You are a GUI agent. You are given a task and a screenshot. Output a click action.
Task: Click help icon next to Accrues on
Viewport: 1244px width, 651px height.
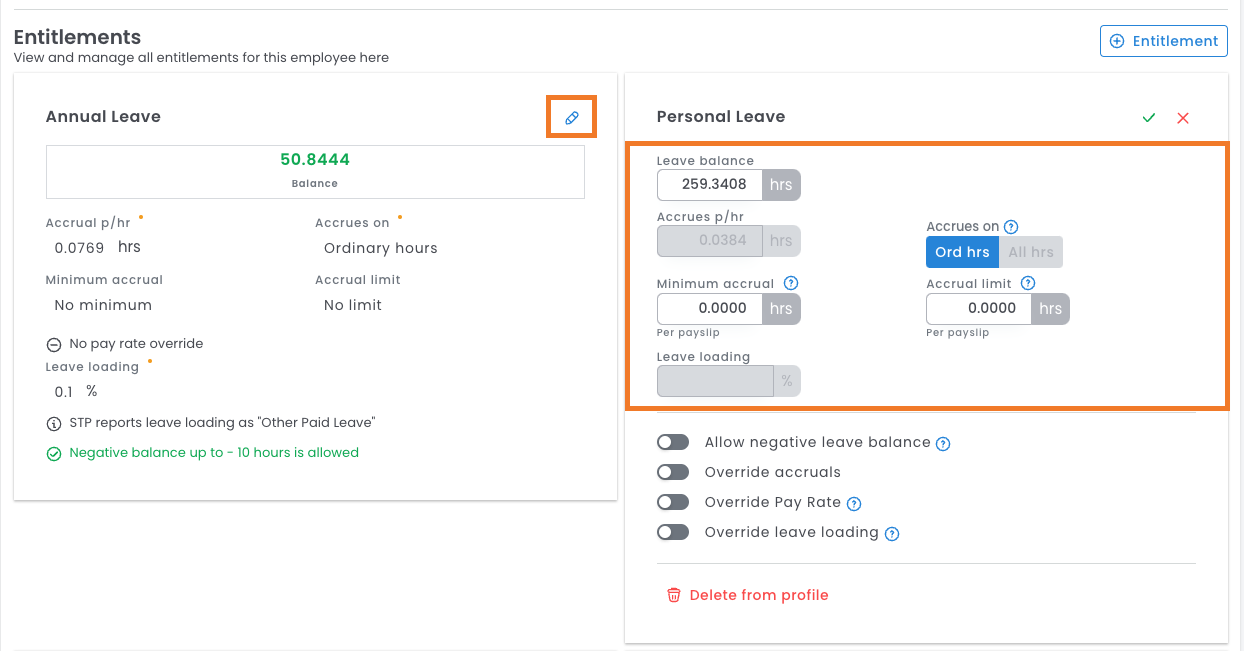coord(1011,227)
